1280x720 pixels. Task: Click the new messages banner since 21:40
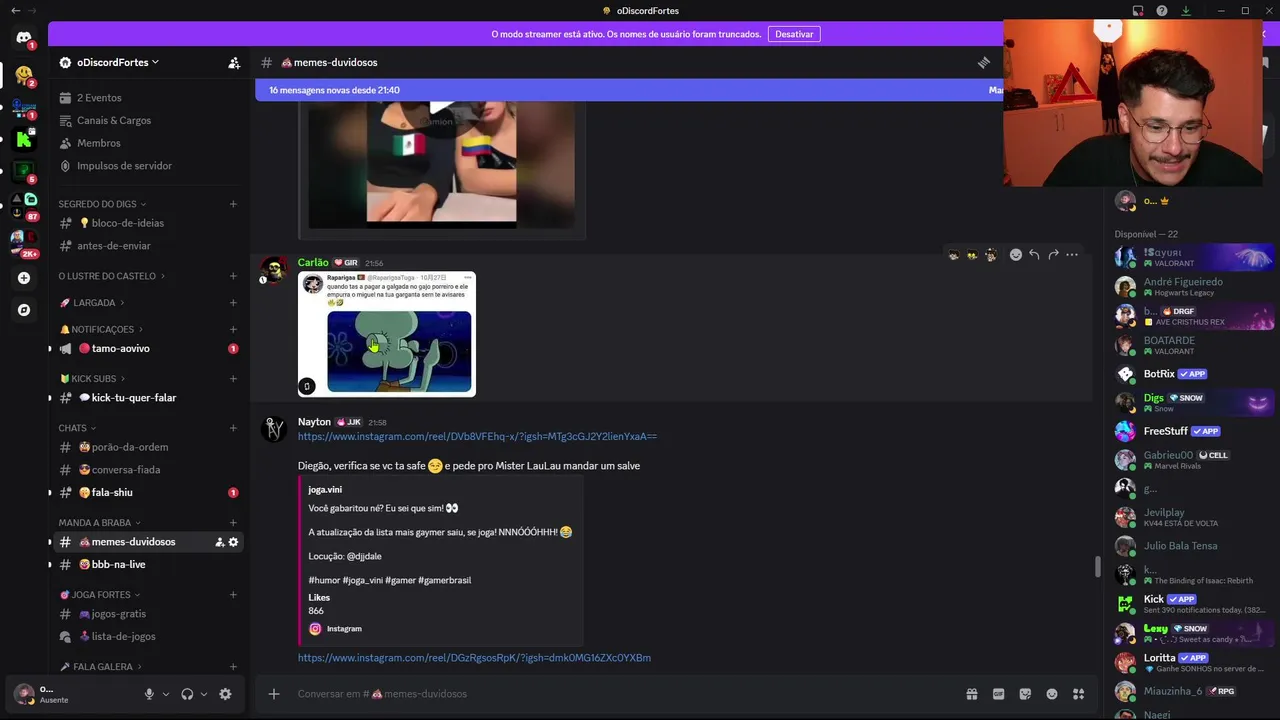point(630,90)
